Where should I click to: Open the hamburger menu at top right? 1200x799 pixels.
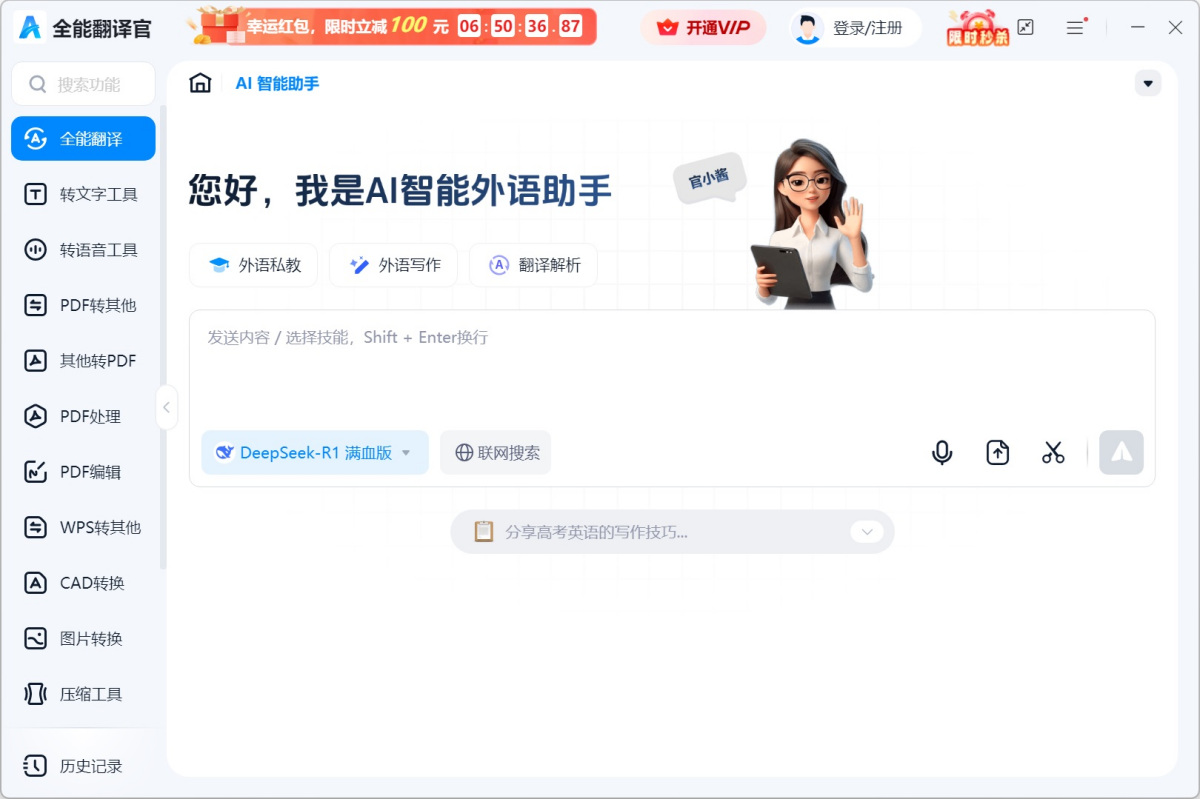[x=1075, y=27]
